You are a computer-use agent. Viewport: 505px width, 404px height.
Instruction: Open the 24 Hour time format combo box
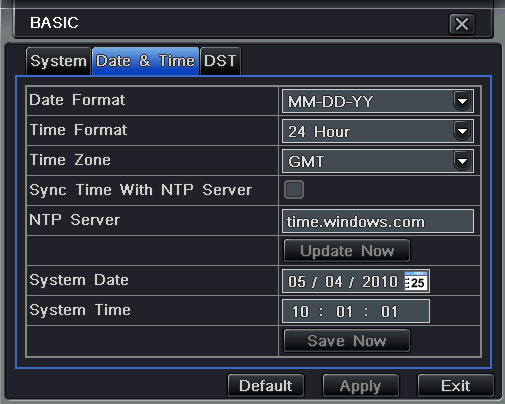tap(378, 131)
